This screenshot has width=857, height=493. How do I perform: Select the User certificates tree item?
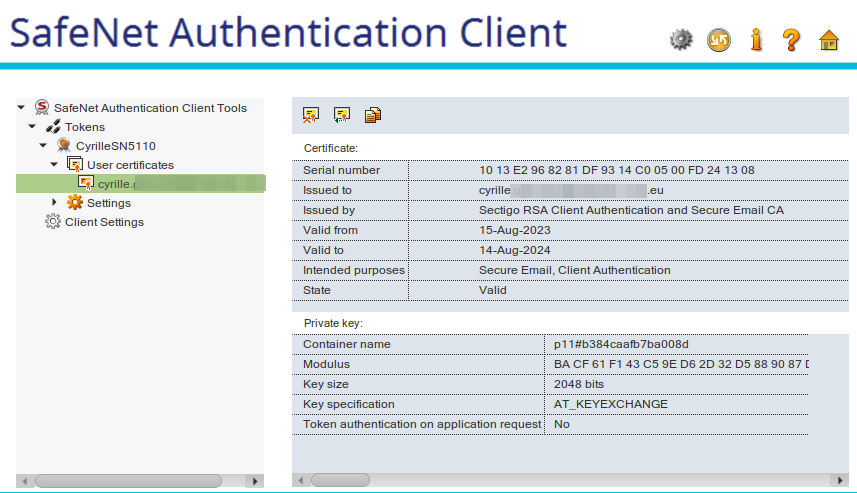coord(130,165)
